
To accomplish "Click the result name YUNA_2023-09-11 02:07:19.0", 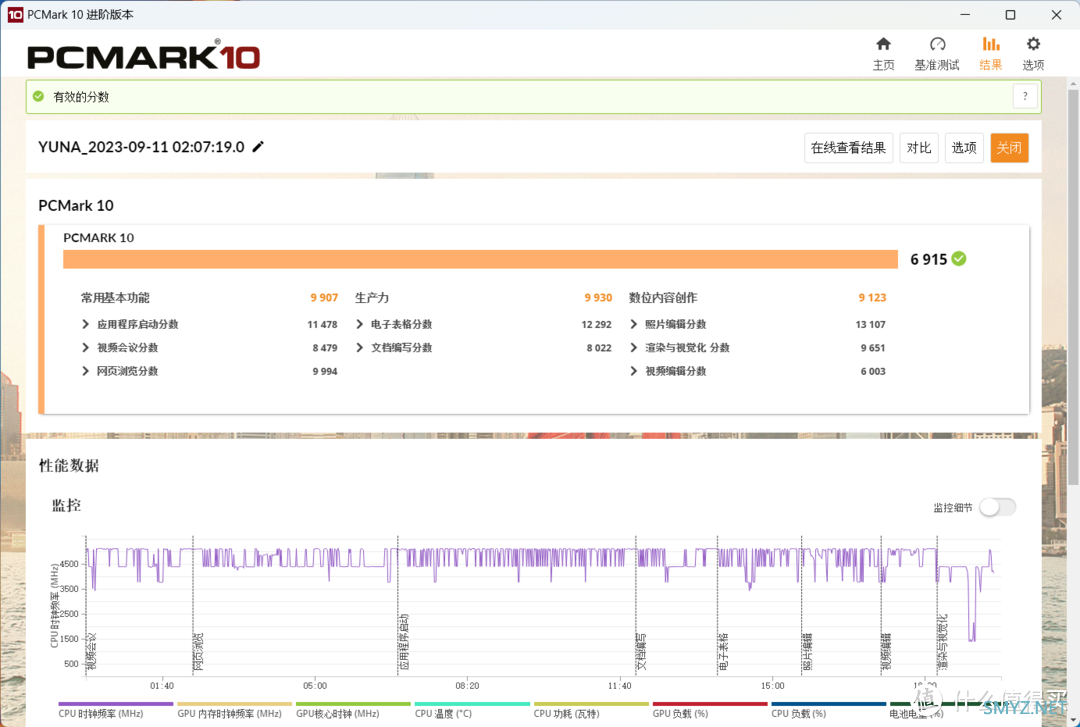I will (x=141, y=147).
